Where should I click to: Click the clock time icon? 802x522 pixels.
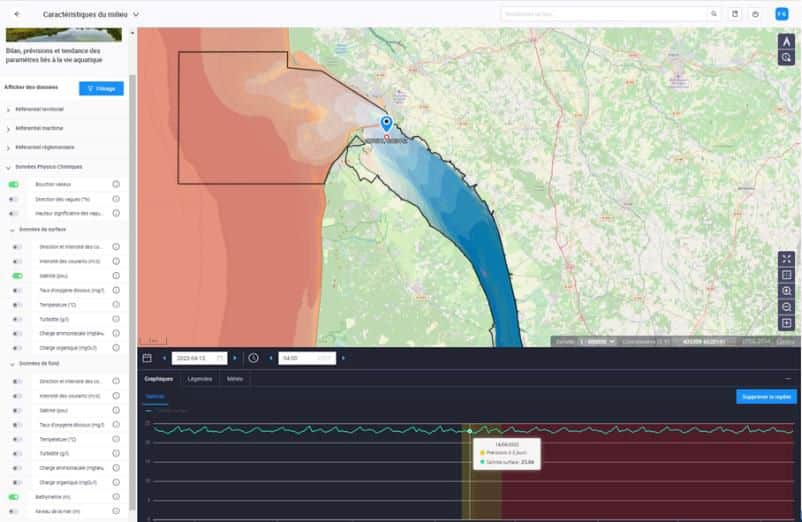pyautogui.click(x=253, y=357)
